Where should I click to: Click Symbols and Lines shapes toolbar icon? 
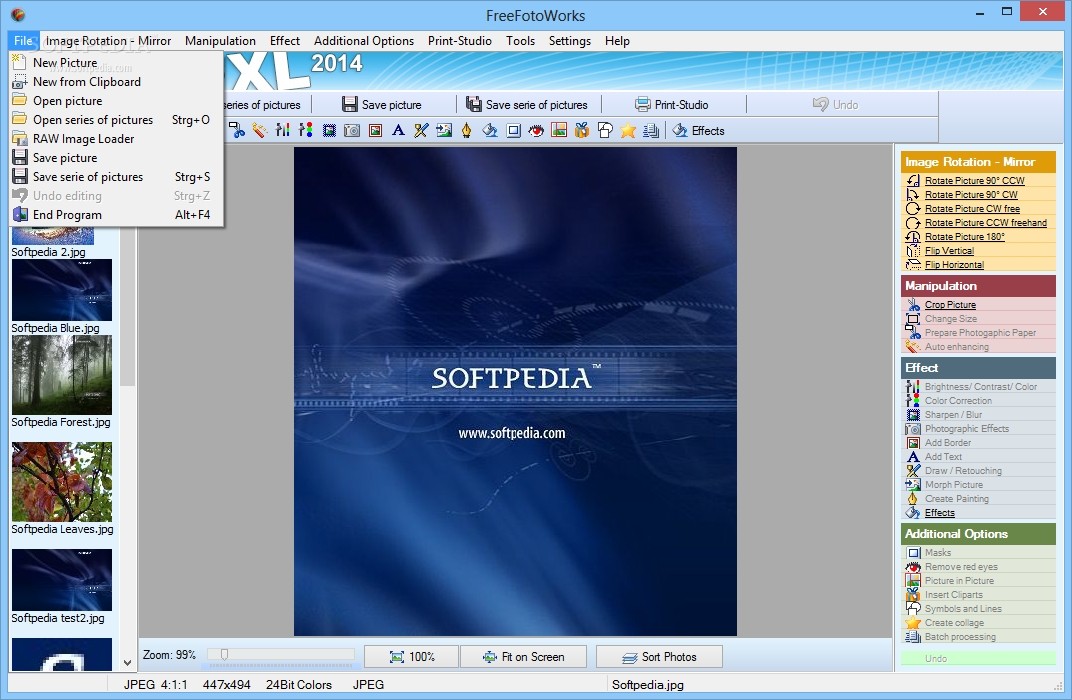pos(605,130)
